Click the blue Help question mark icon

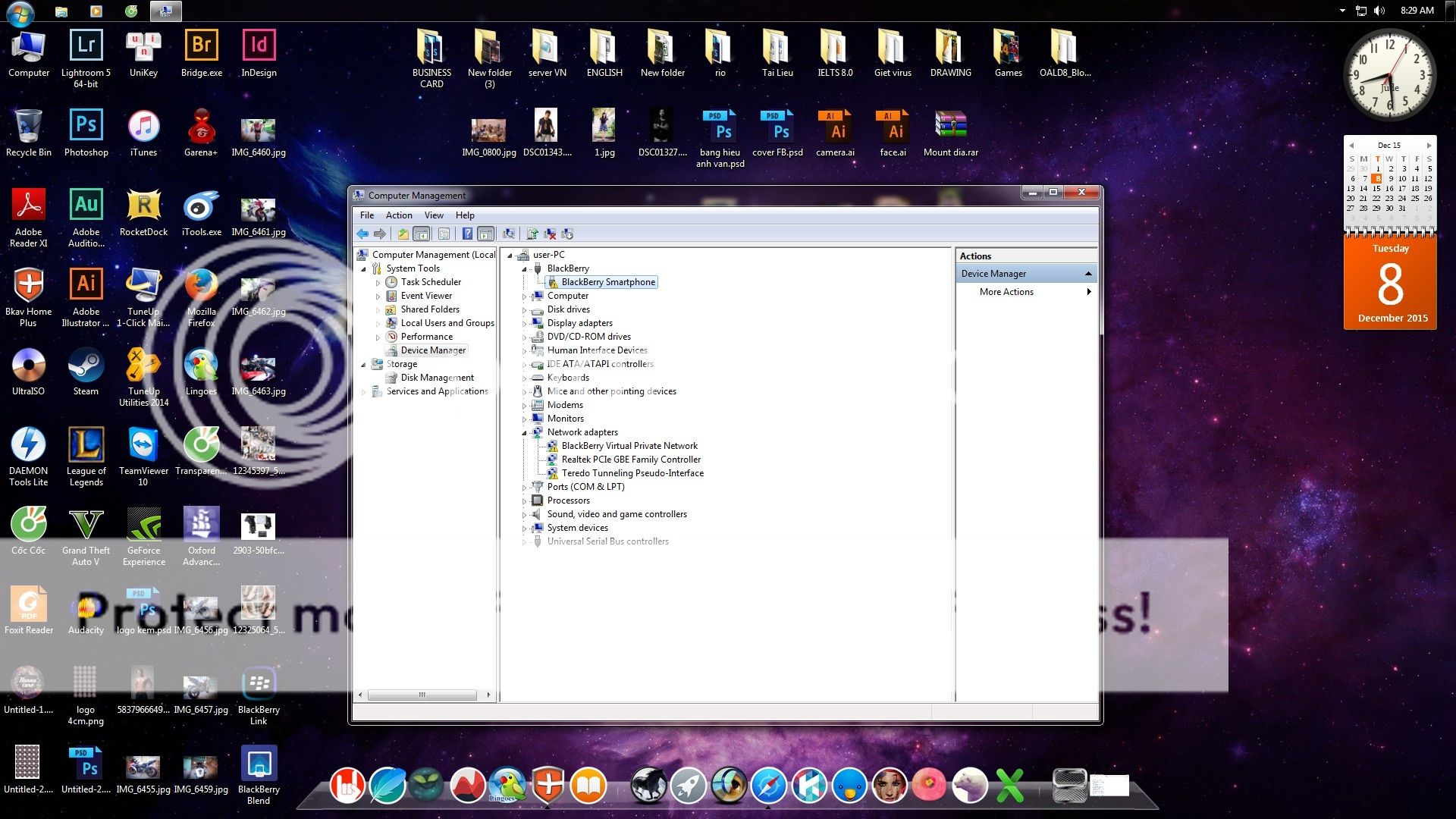(468, 234)
